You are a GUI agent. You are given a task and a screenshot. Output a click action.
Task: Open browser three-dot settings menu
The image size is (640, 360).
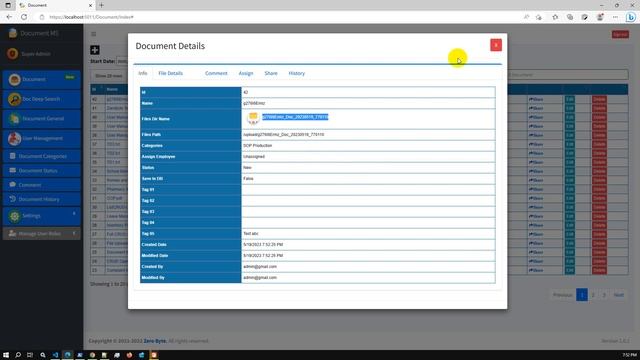coord(615,17)
